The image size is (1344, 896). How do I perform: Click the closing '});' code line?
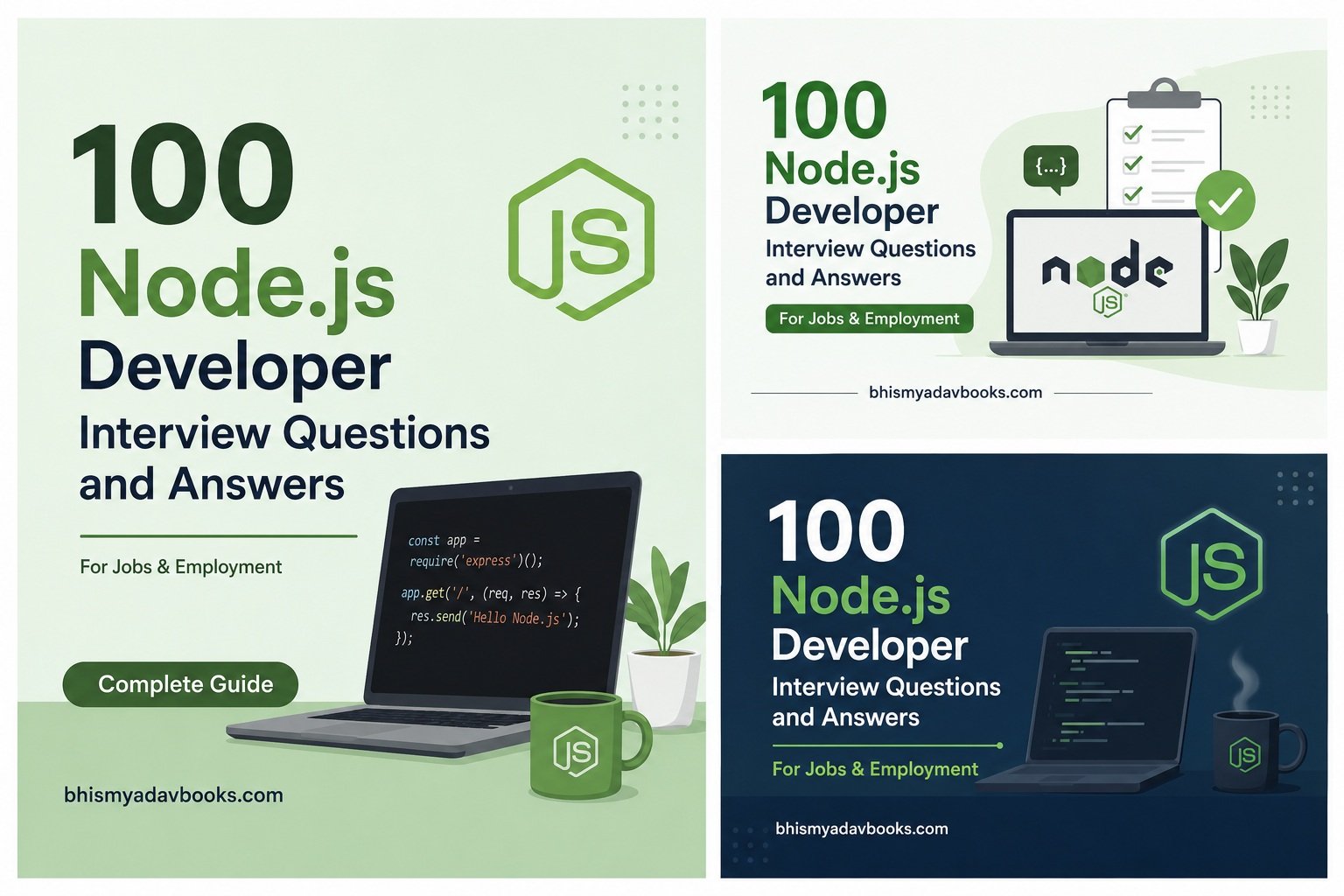[403, 637]
